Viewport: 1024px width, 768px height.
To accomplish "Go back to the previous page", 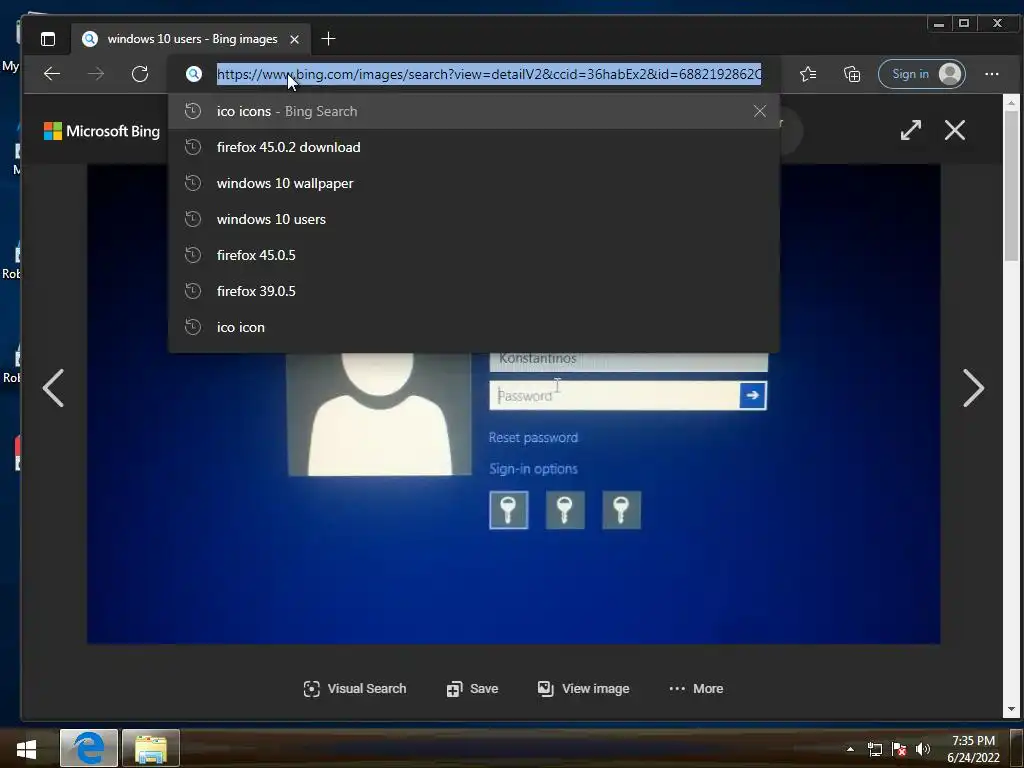I will (52, 74).
